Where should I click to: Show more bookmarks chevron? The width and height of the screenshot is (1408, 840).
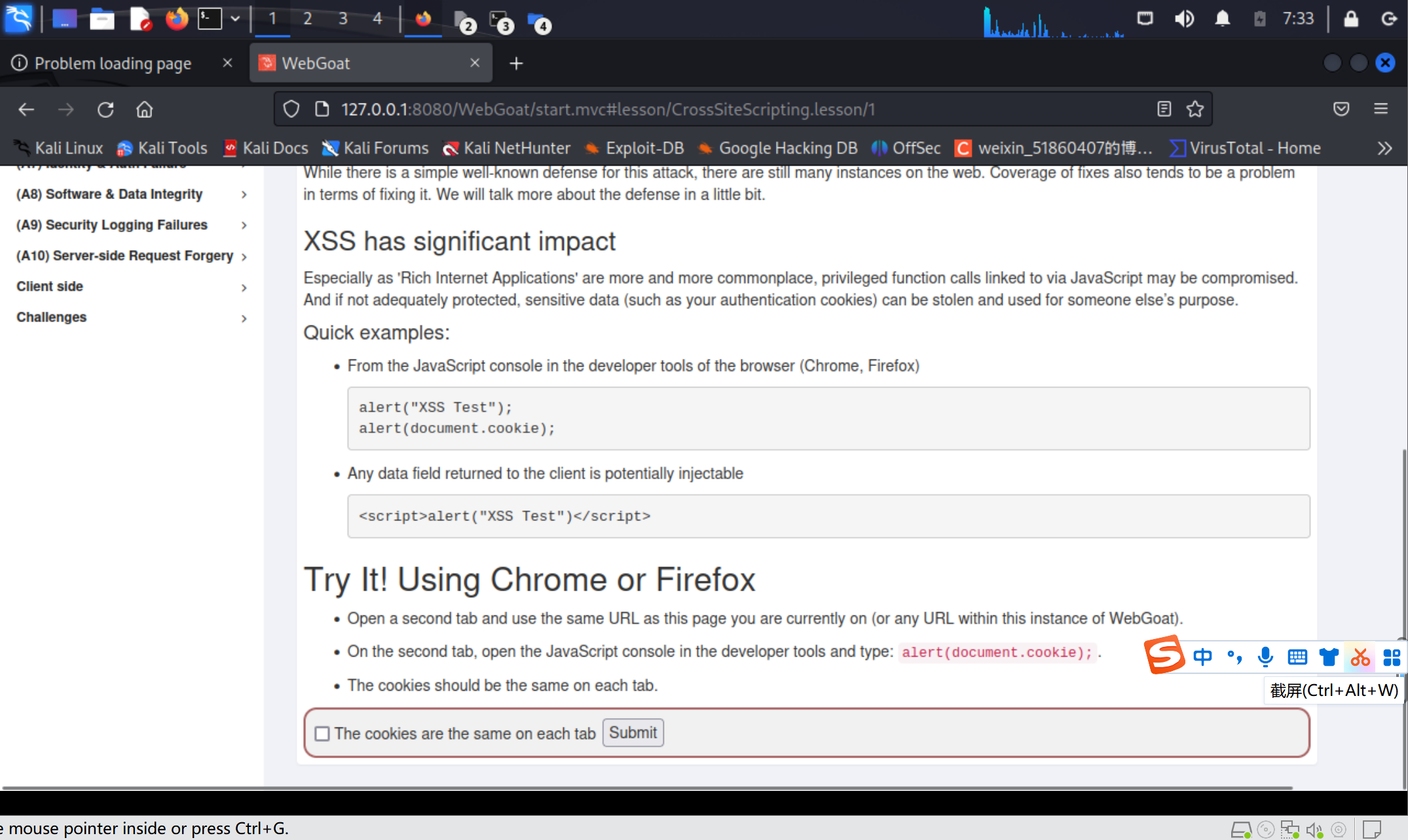pyautogui.click(x=1384, y=149)
